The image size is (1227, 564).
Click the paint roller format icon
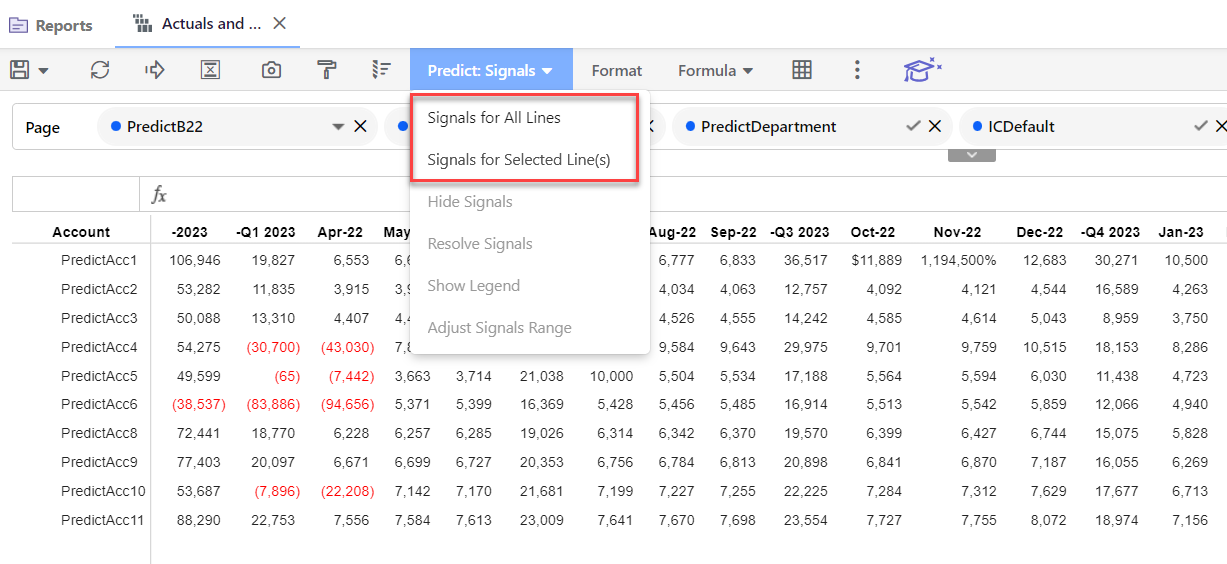pyautogui.click(x=327, y=70)
